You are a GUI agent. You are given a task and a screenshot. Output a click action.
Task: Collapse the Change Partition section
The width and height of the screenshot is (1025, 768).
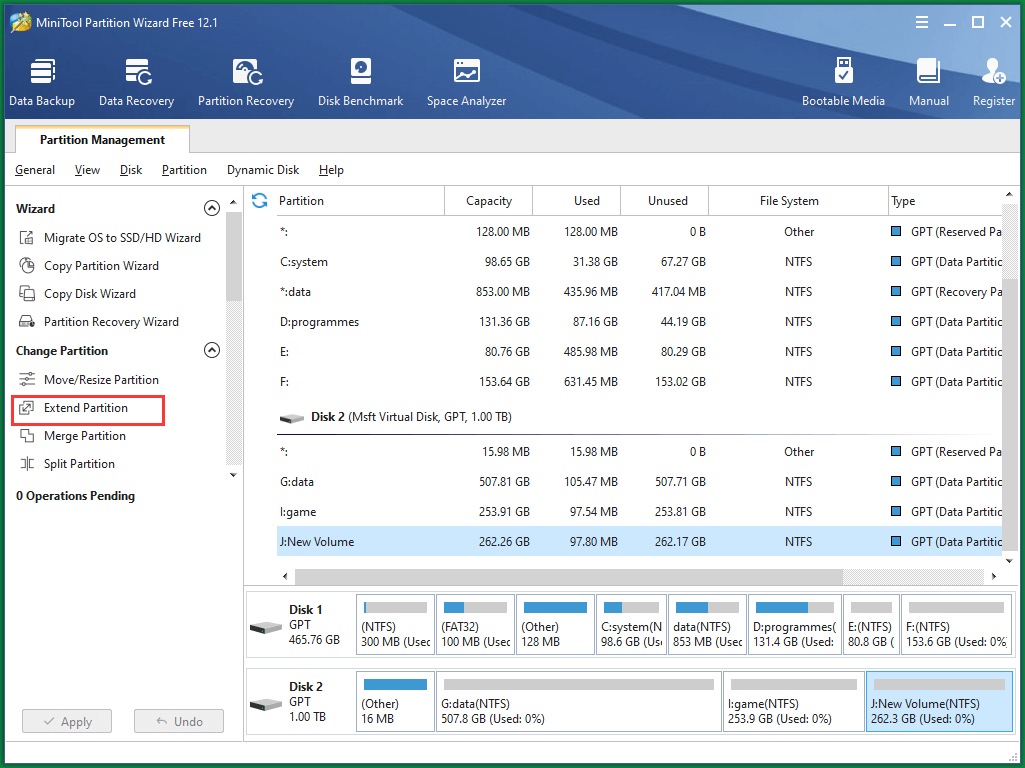(x=212, y=350)
